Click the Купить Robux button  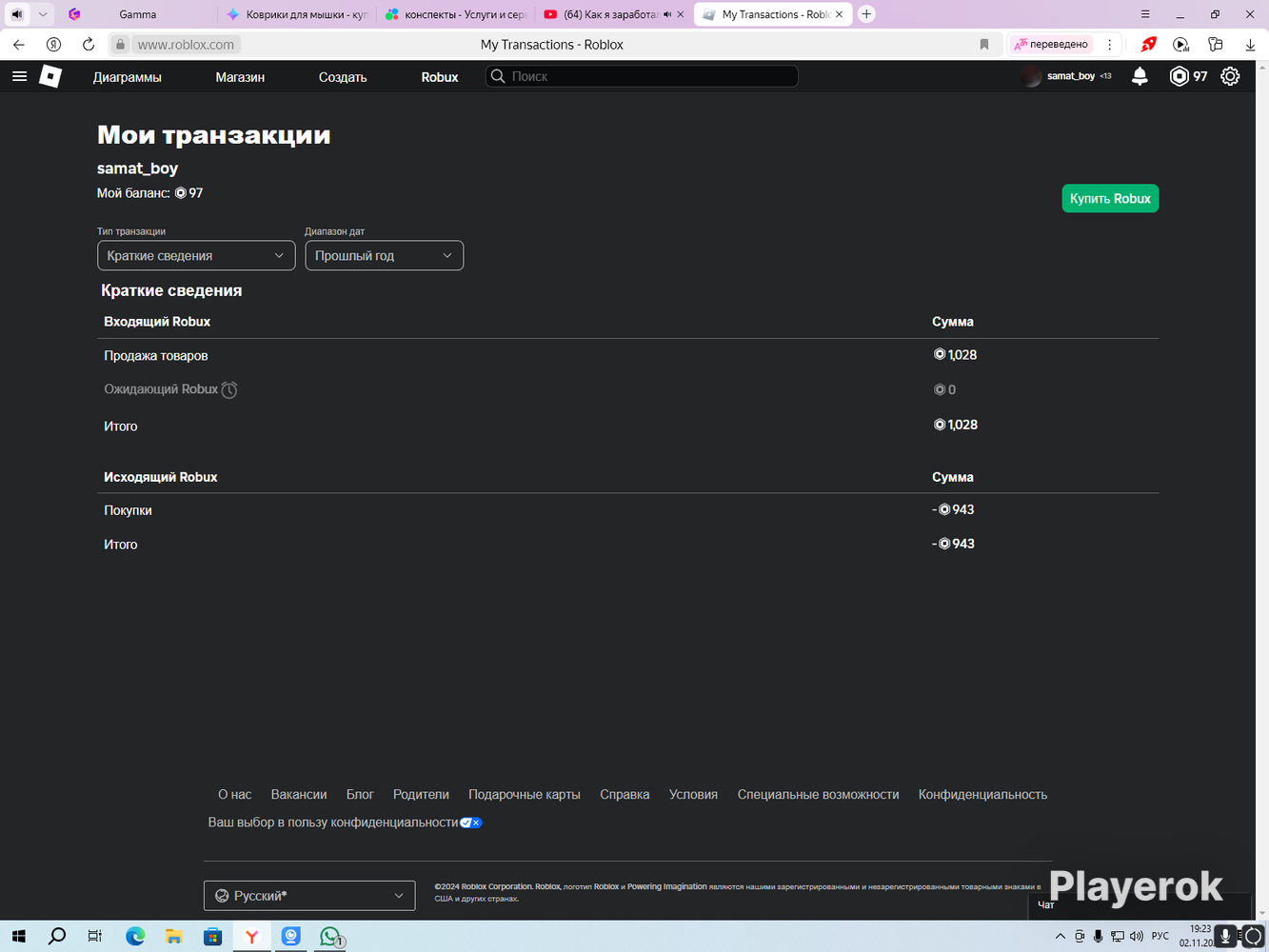pyautogui.click(x=1110, y=198)
